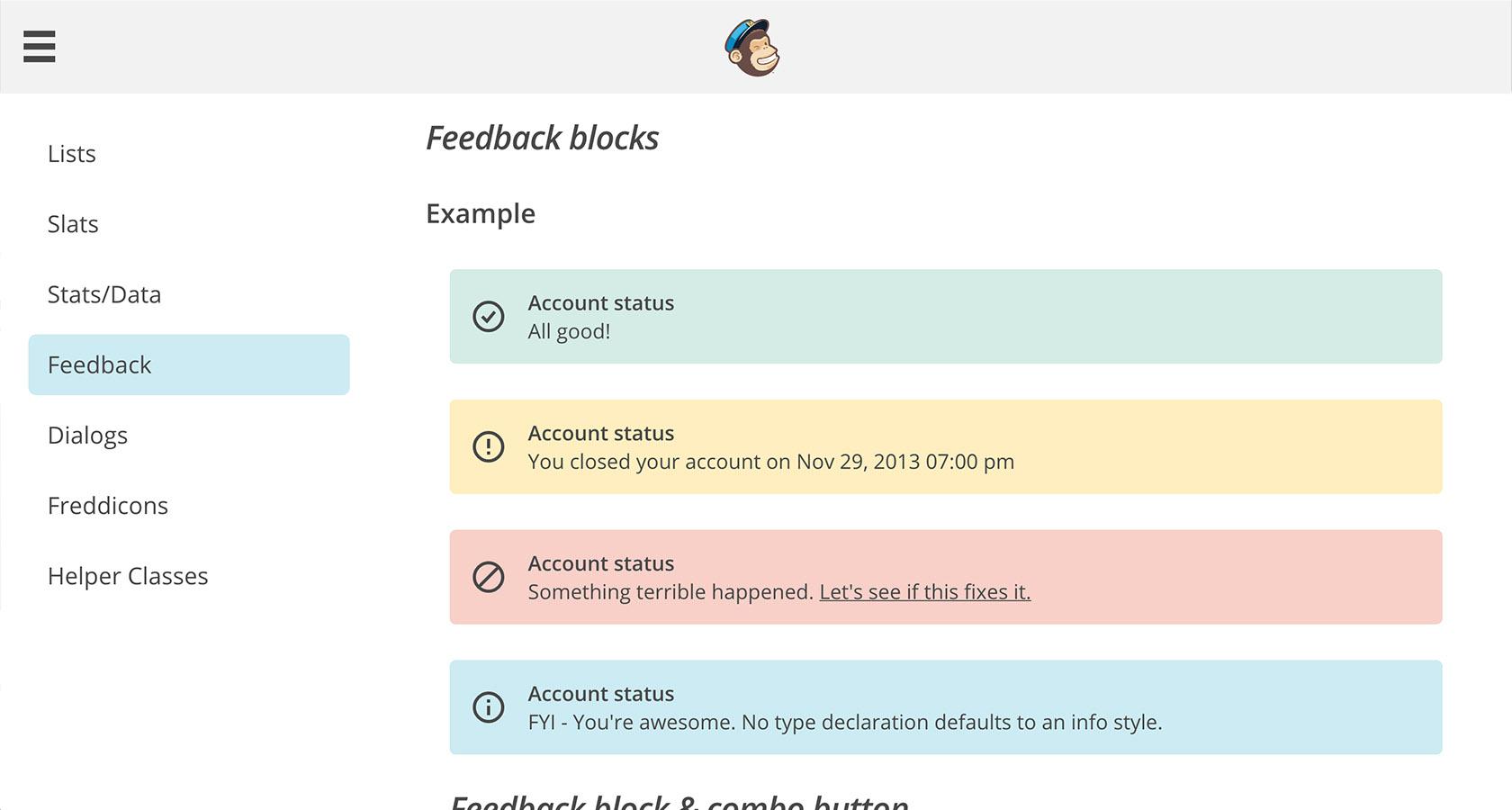Click the info icon in blue block
This screenshot has height=810, width=1512.
point(489,707)
